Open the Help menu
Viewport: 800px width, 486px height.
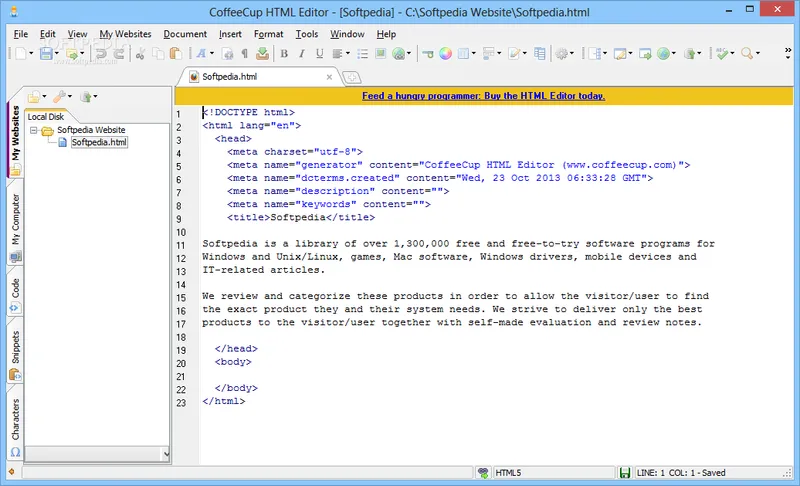pos(386,34)
